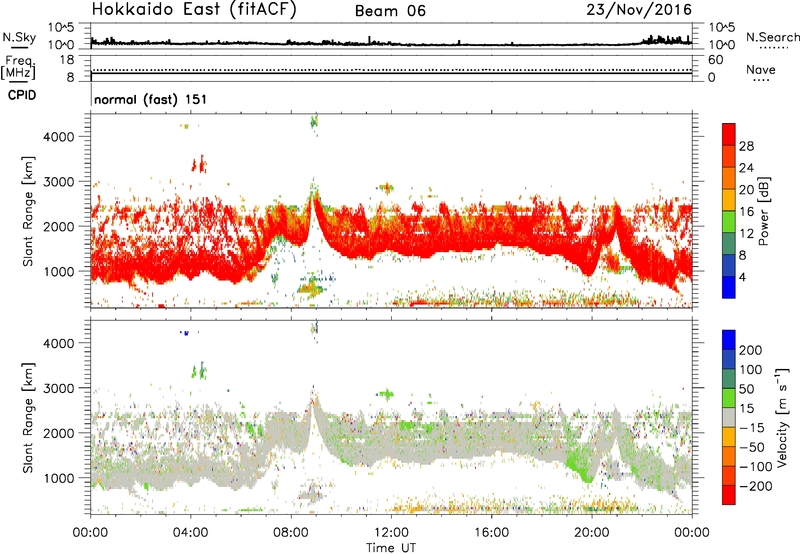Click the '28' Power colorbar label

point(746,146)
